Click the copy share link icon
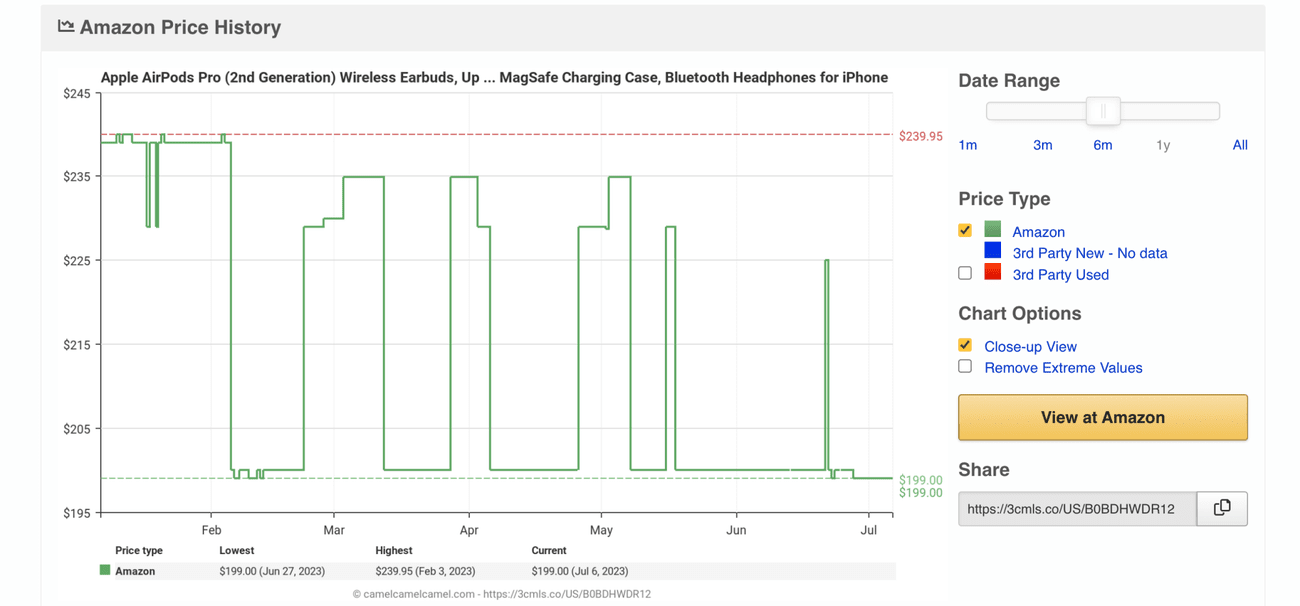 pos(1221,508)
